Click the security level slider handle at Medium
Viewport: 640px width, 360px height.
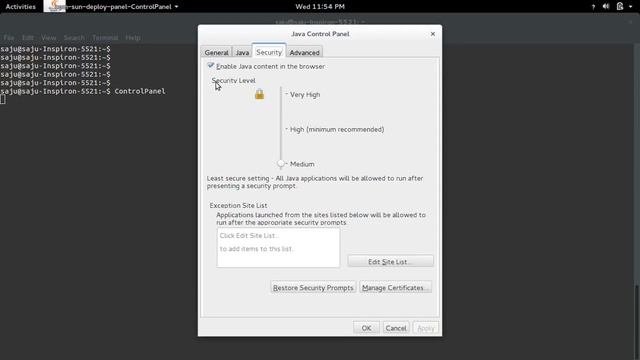point(281,164)
